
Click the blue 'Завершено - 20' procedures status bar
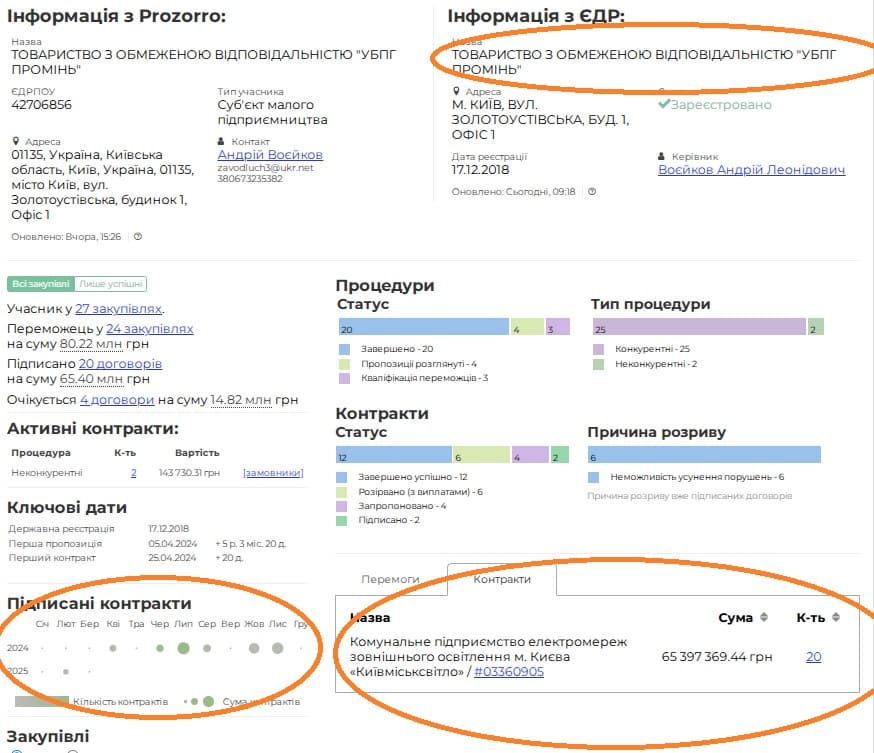point(423,327)
